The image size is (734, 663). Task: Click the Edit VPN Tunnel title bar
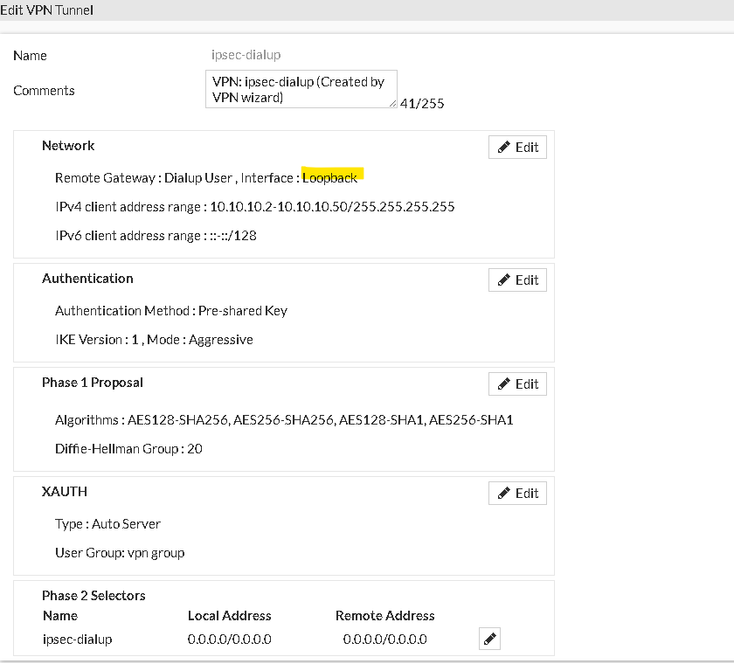(x=48, y=9)
